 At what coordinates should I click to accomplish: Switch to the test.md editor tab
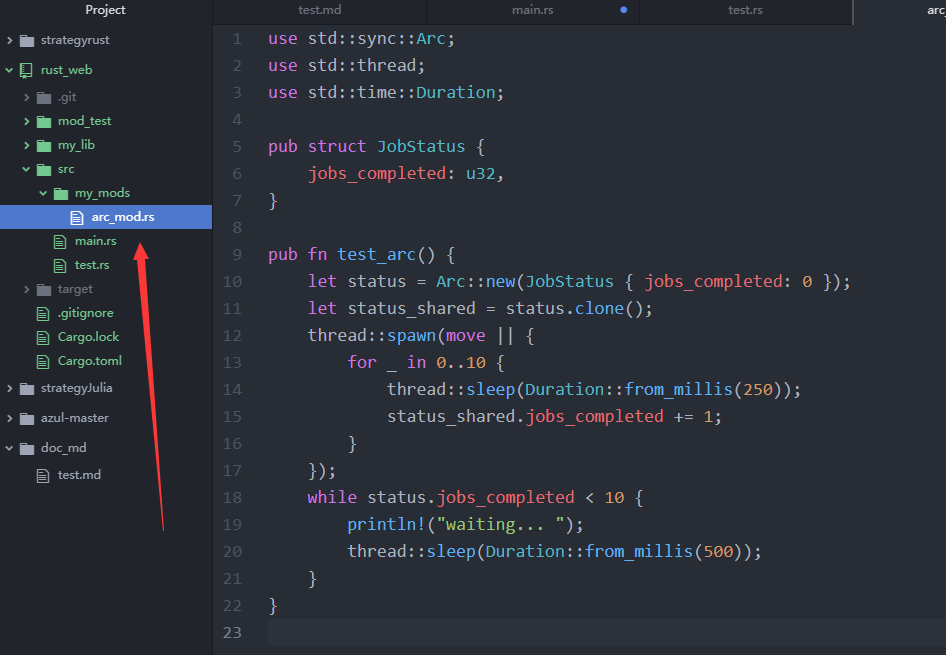[x=318, y=12]
